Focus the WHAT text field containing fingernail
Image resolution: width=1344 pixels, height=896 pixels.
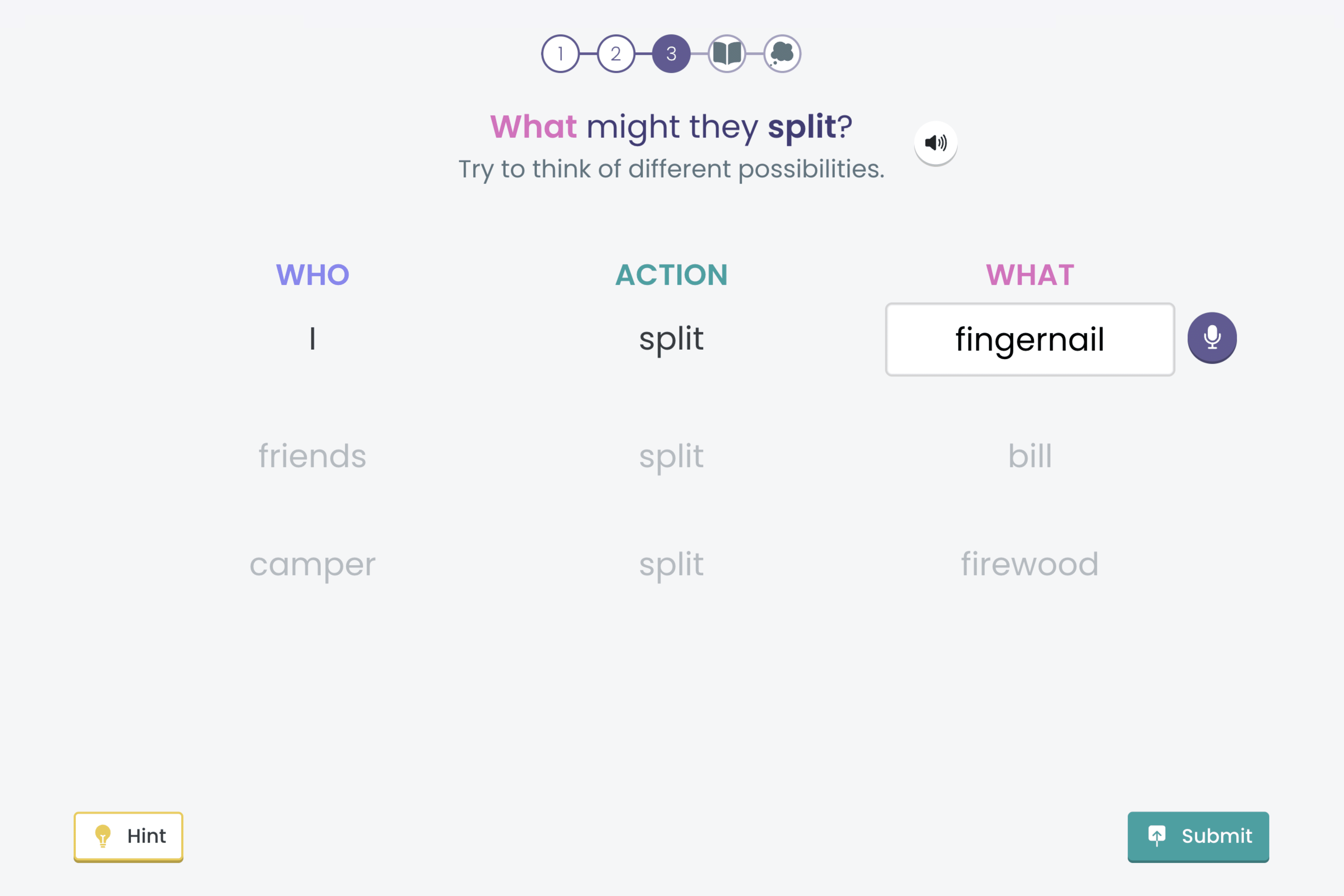click(1030, 339)
